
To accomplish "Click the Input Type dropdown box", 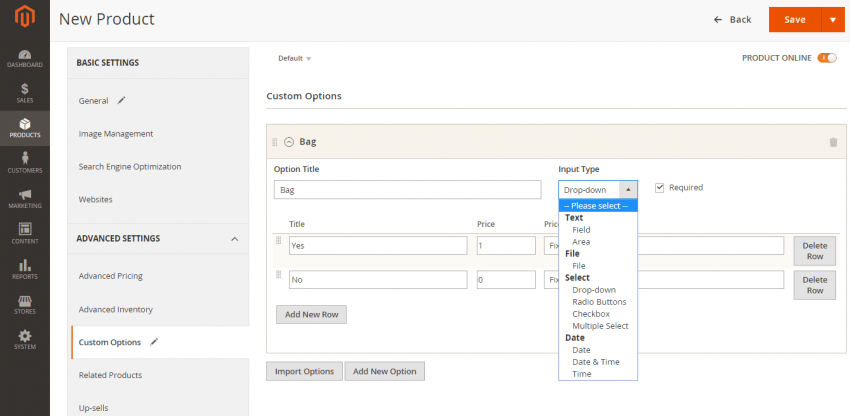I will [x=598, y=190].
